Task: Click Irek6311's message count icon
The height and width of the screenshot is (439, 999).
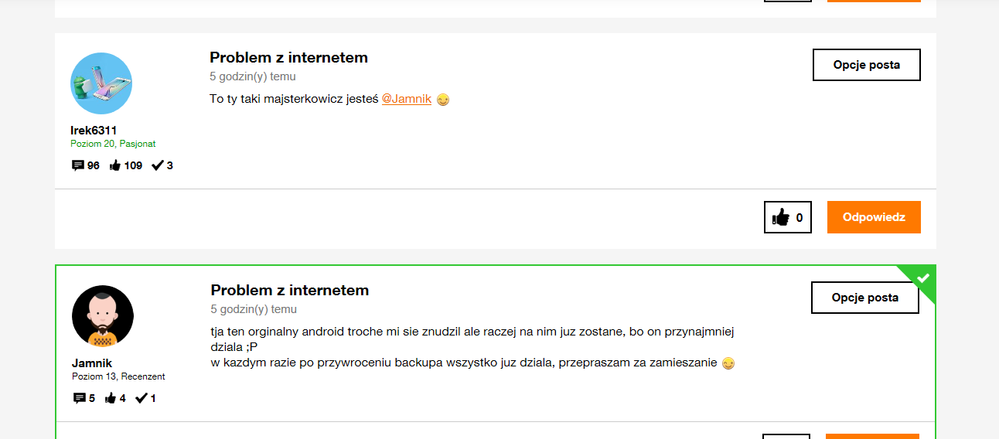Action: (x=78, y=165)
